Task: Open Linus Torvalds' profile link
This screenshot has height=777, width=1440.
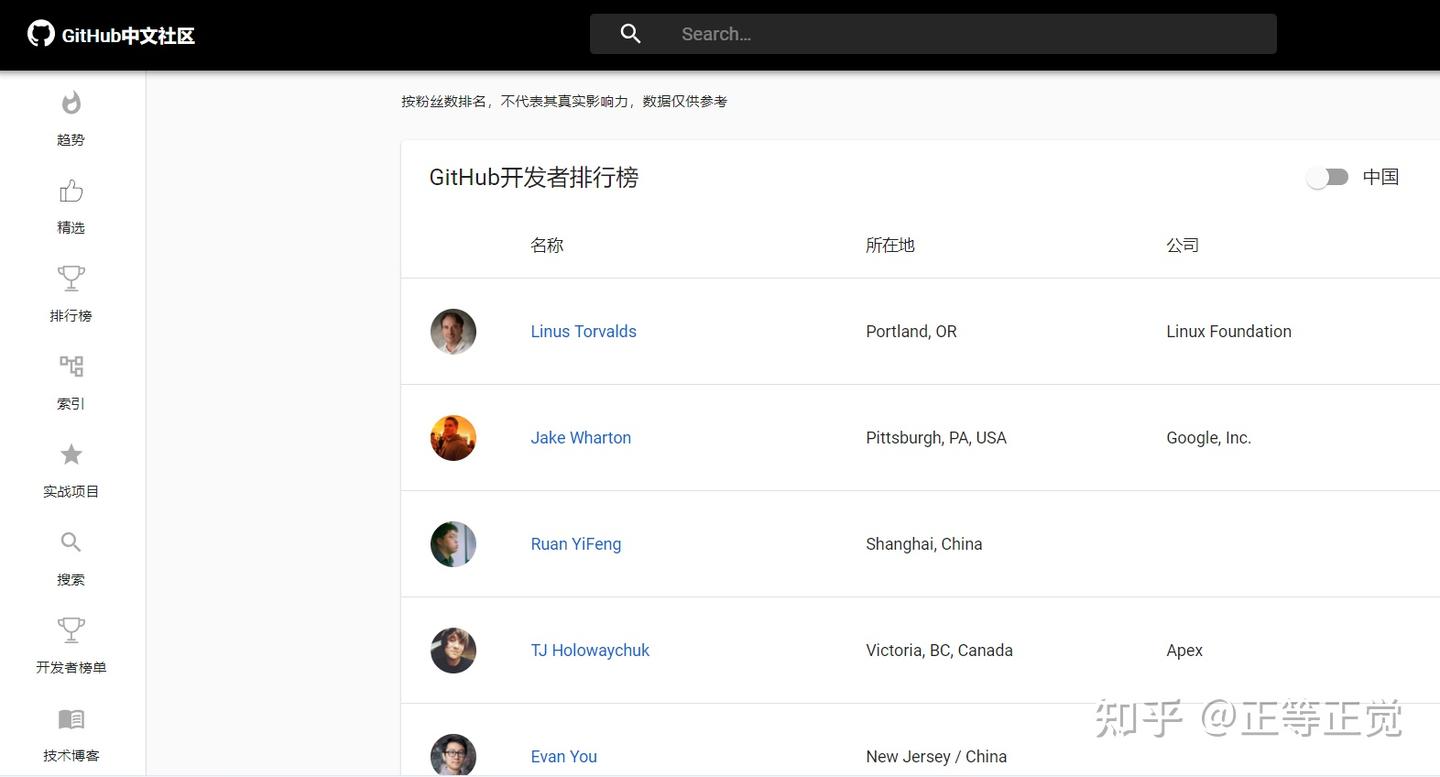Action: (x=583, y=331)
